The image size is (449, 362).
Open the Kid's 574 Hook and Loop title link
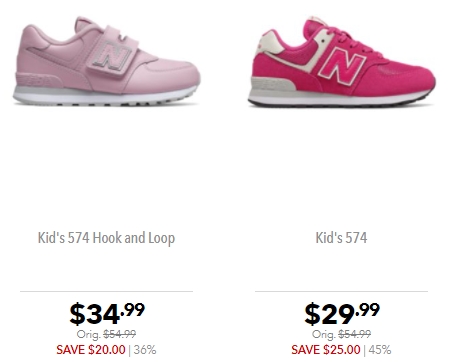[x=106, y=238]
